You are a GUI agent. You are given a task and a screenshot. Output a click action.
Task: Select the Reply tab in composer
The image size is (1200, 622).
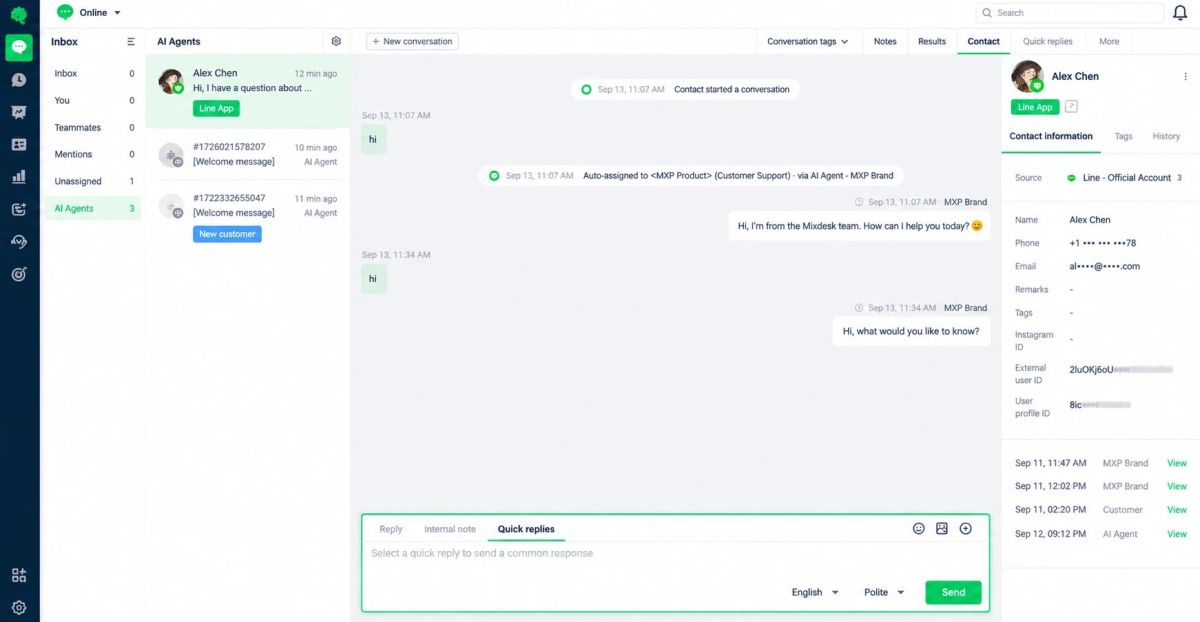[391, 529]
